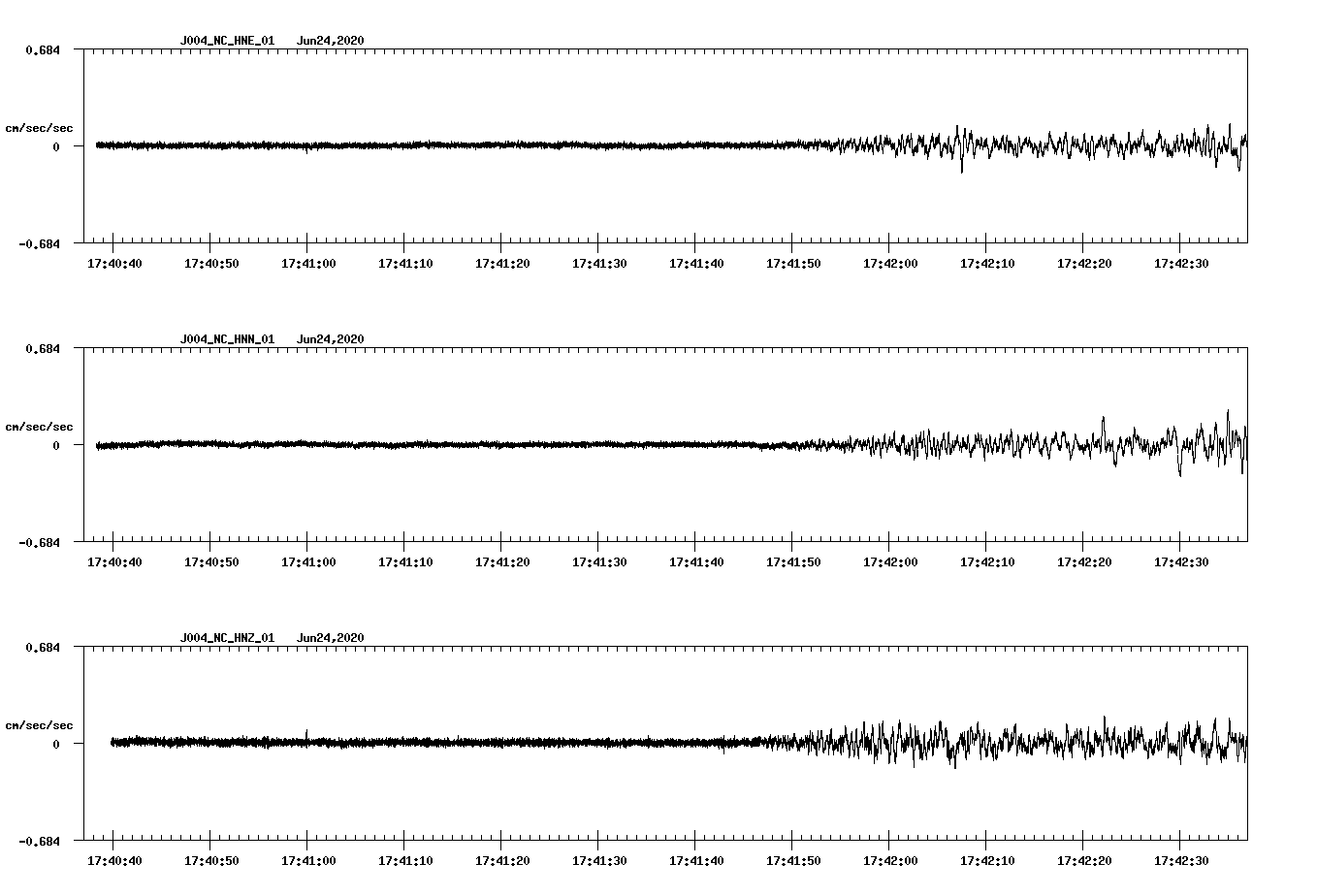Viewport: 1317px width, 896px height.
Task: Click the cm/sec/sec unit label of HNE plot
Action: [40, 128]
